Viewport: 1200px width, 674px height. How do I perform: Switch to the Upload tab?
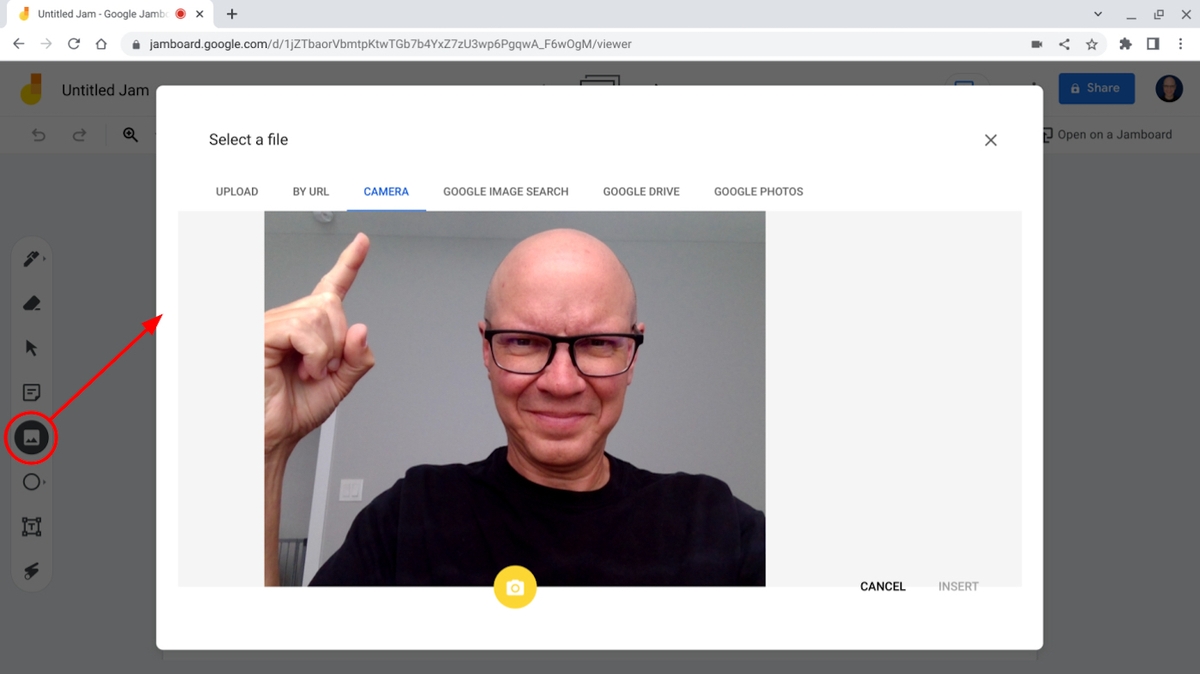point(236,191)
